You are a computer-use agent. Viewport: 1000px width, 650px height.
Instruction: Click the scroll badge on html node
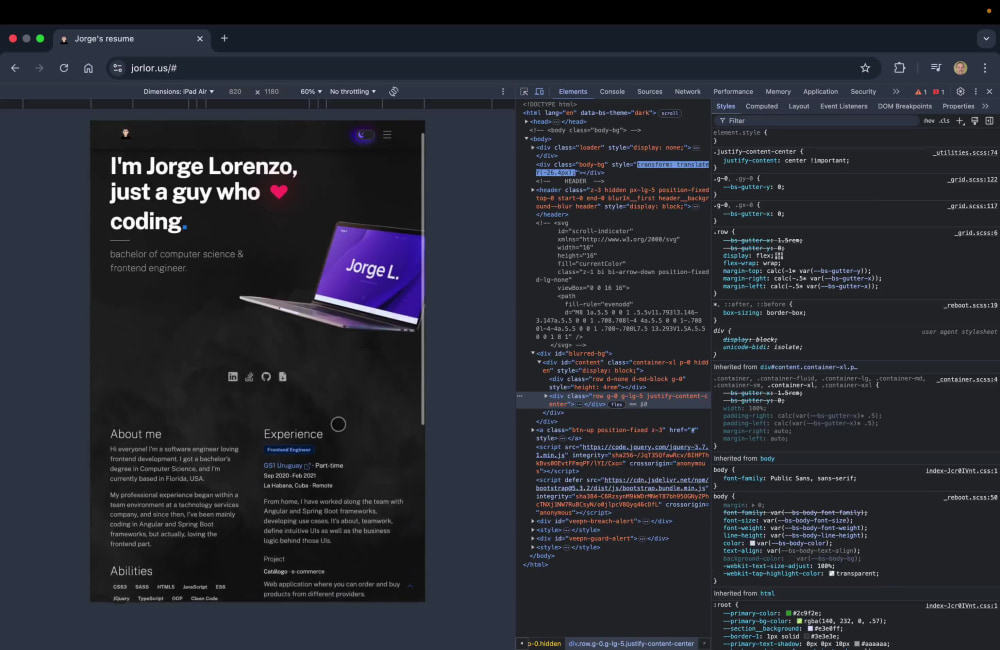[670, 113]
